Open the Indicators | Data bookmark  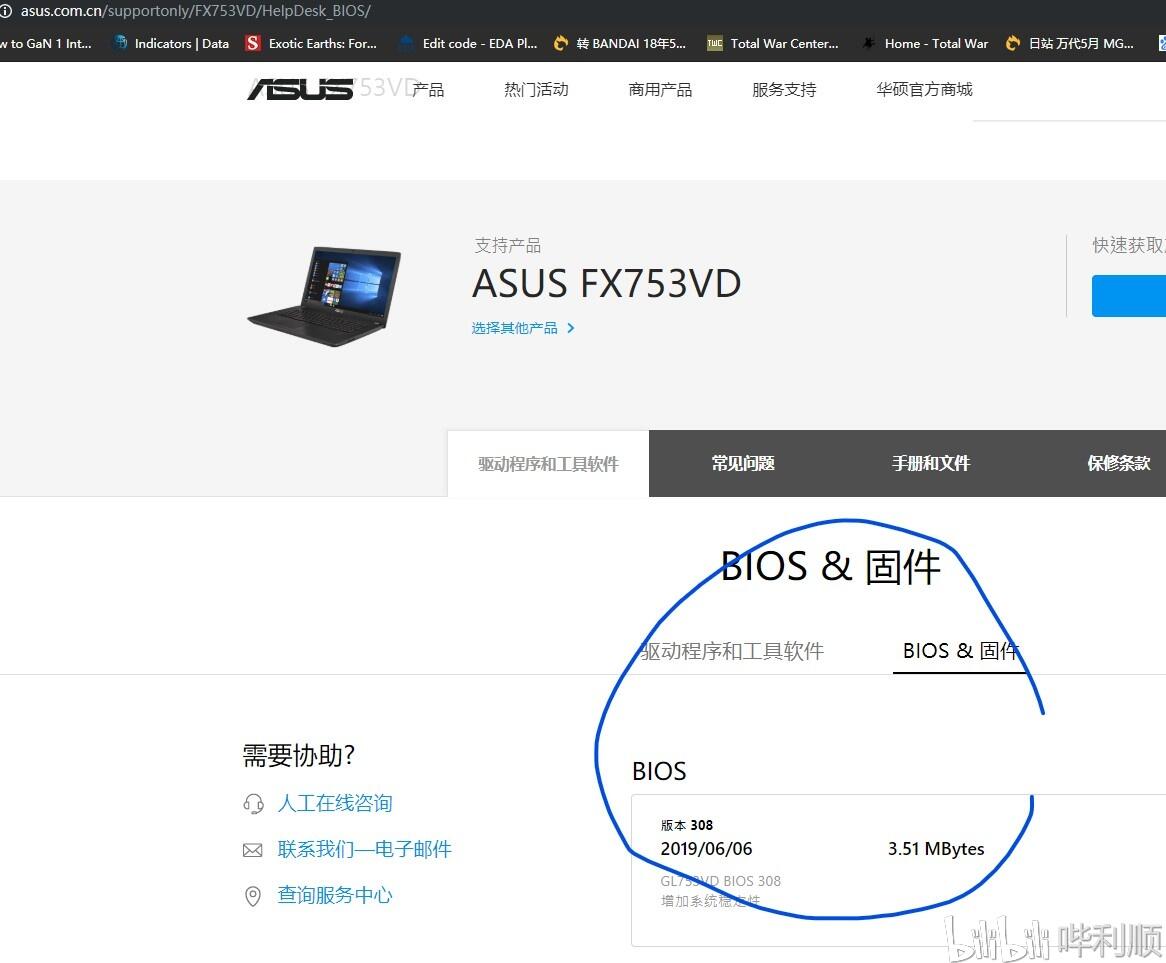[172, 43]
